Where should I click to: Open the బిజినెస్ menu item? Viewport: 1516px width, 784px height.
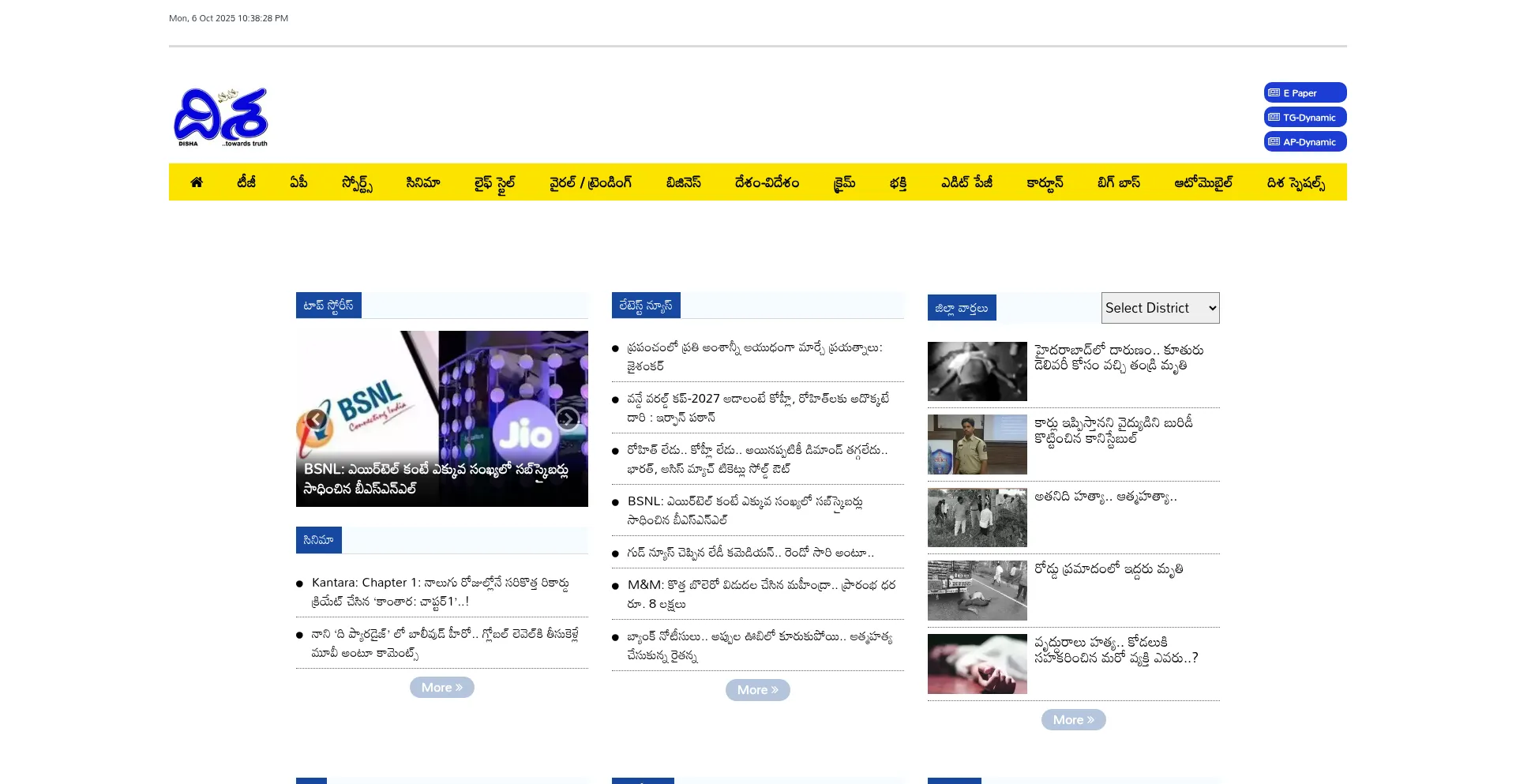pyautogui.click(x=683, y=182)
